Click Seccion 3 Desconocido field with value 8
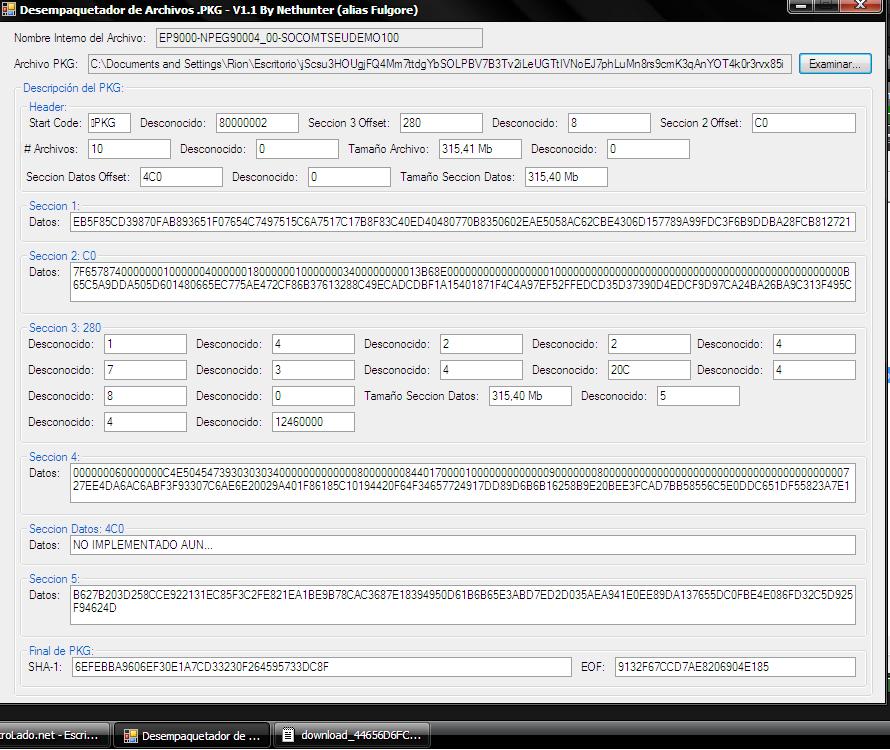This screenshot has height=750, width=890. (x=145, y=396)
